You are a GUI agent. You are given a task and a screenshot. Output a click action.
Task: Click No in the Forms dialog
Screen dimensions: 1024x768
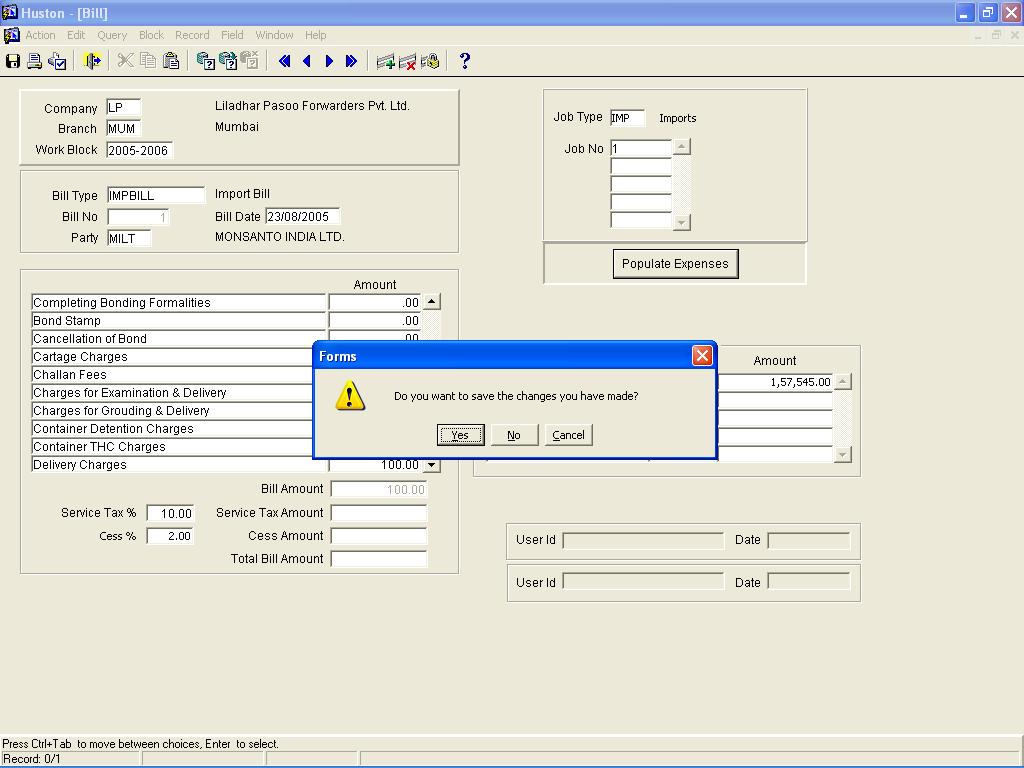click(x=514, y=435)
